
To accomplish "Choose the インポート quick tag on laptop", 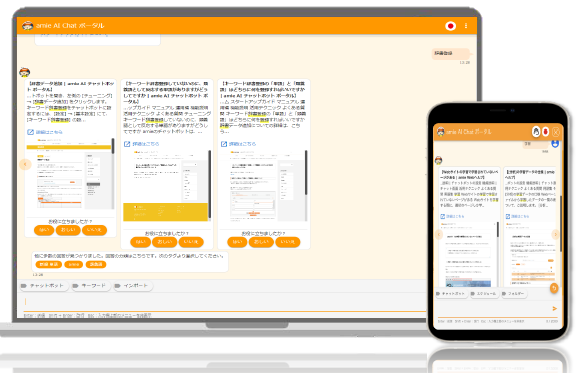I will (x=133, y=286).
